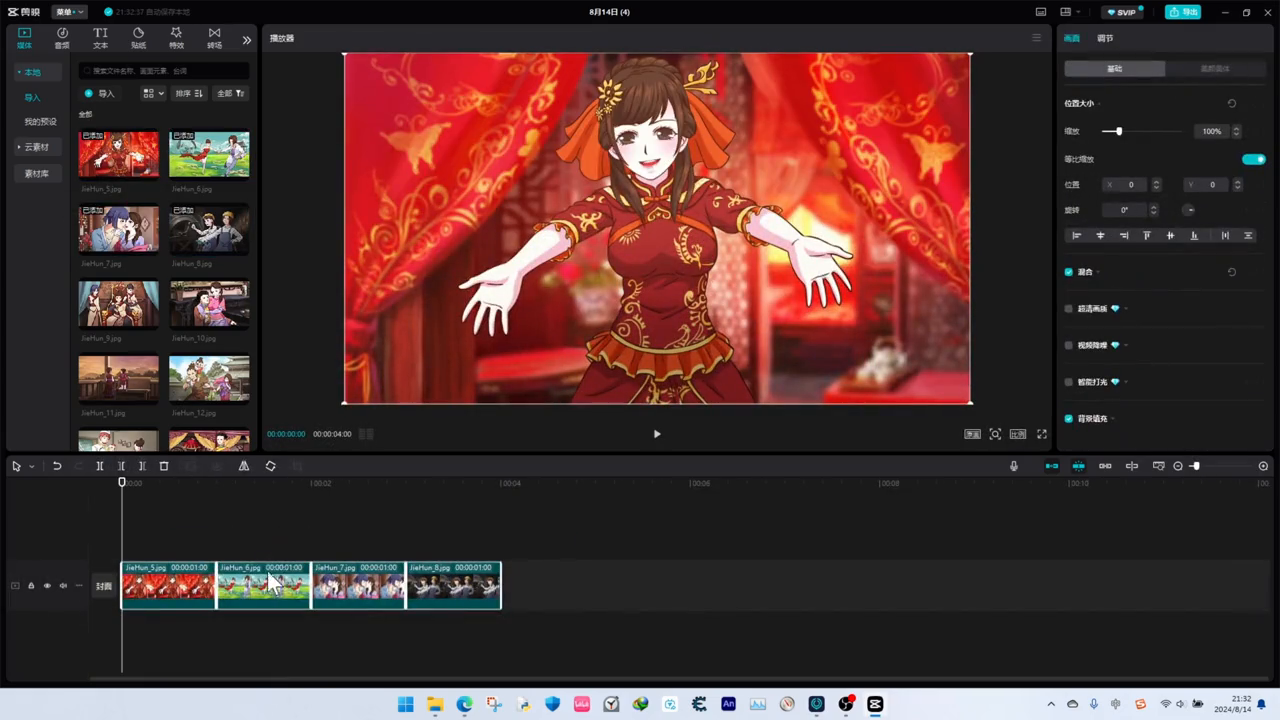Viewport: 1280px width, 720px height.
Task: Open the 全部 filter dropdown
Action: coord(230,93)
